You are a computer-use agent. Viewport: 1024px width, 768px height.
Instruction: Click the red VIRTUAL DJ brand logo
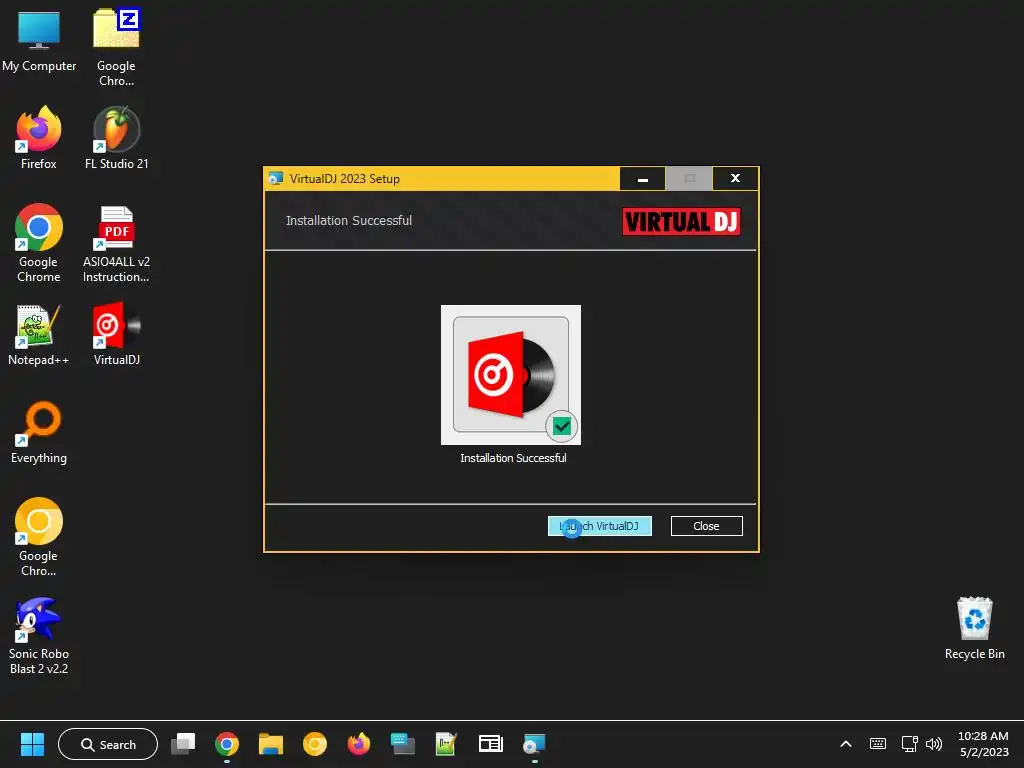tap(681, 221)
